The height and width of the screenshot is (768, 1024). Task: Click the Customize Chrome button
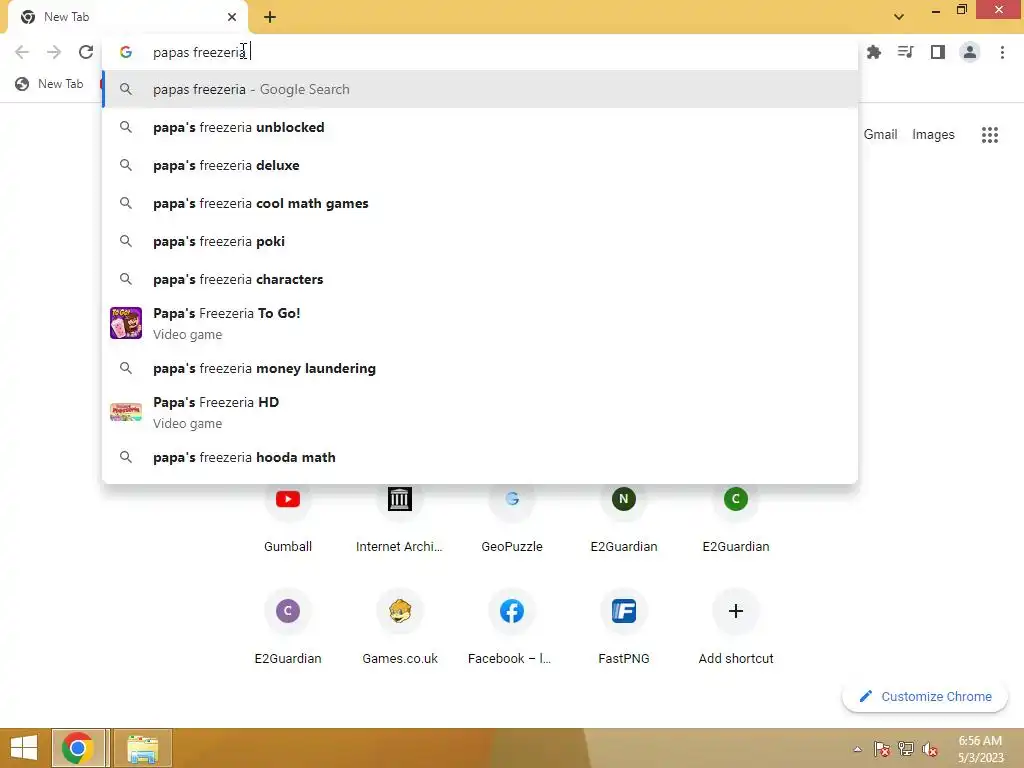925,697
